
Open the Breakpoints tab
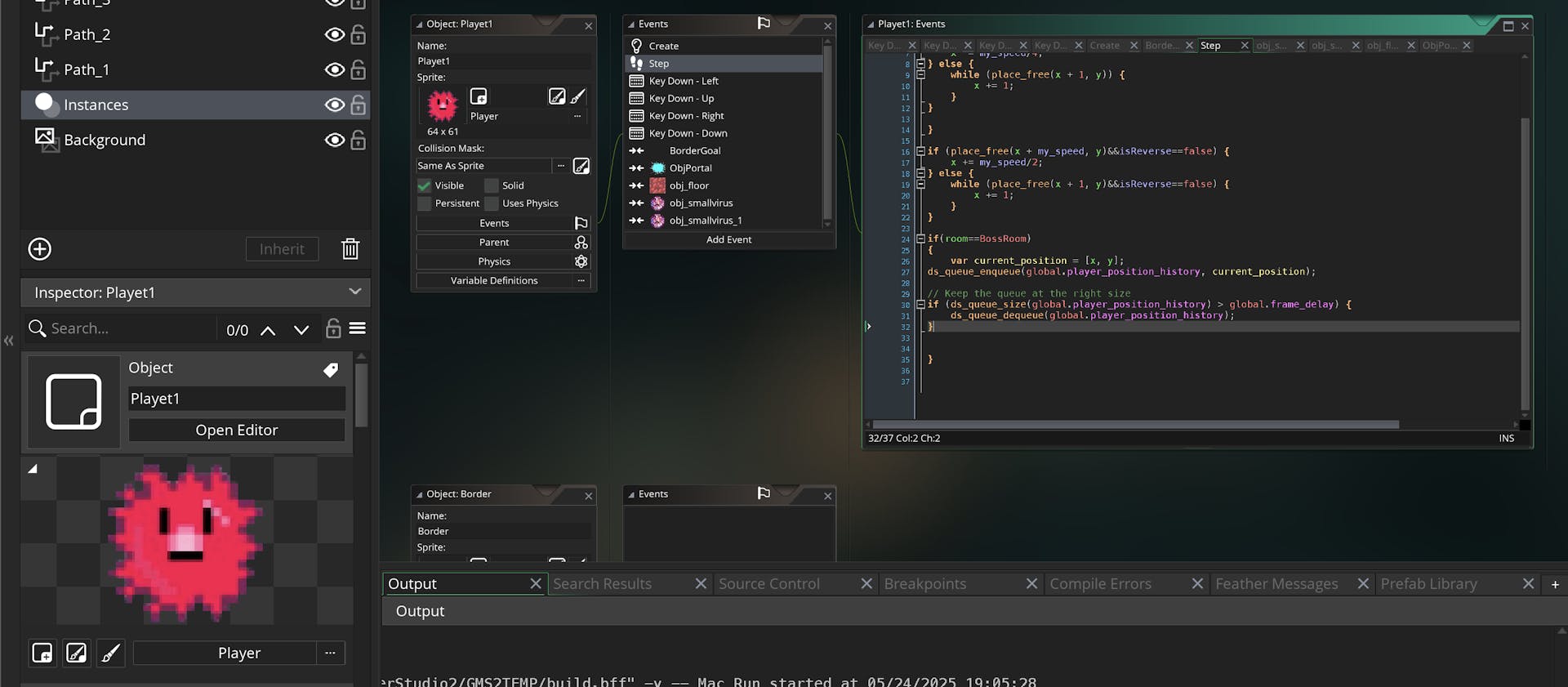925,584
